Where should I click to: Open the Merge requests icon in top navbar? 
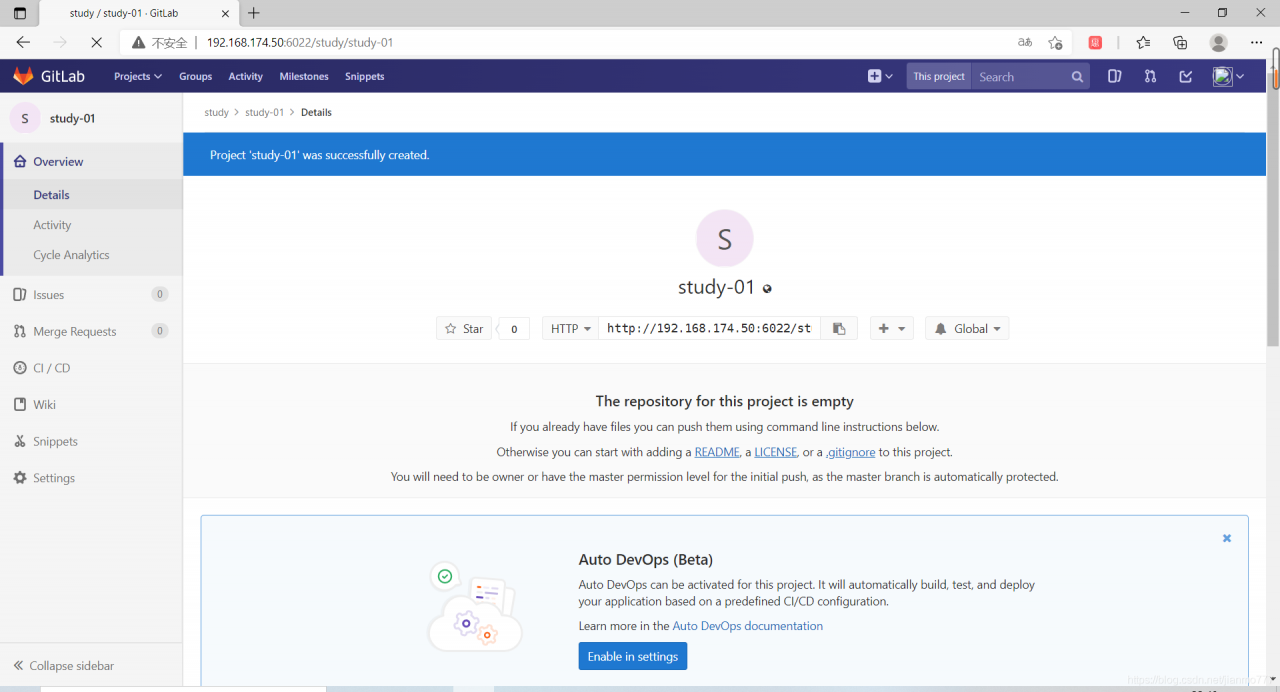1150,76
